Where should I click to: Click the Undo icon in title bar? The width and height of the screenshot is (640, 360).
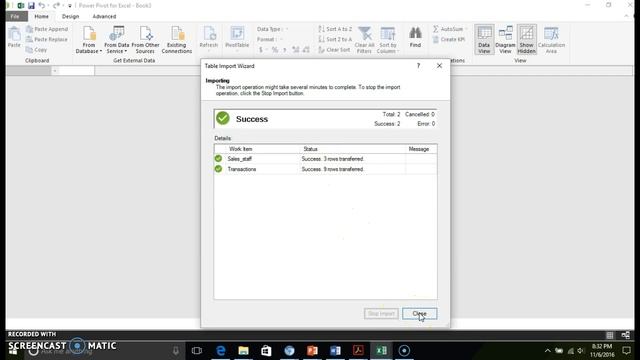pyautogui.click(x=42, y=6)
